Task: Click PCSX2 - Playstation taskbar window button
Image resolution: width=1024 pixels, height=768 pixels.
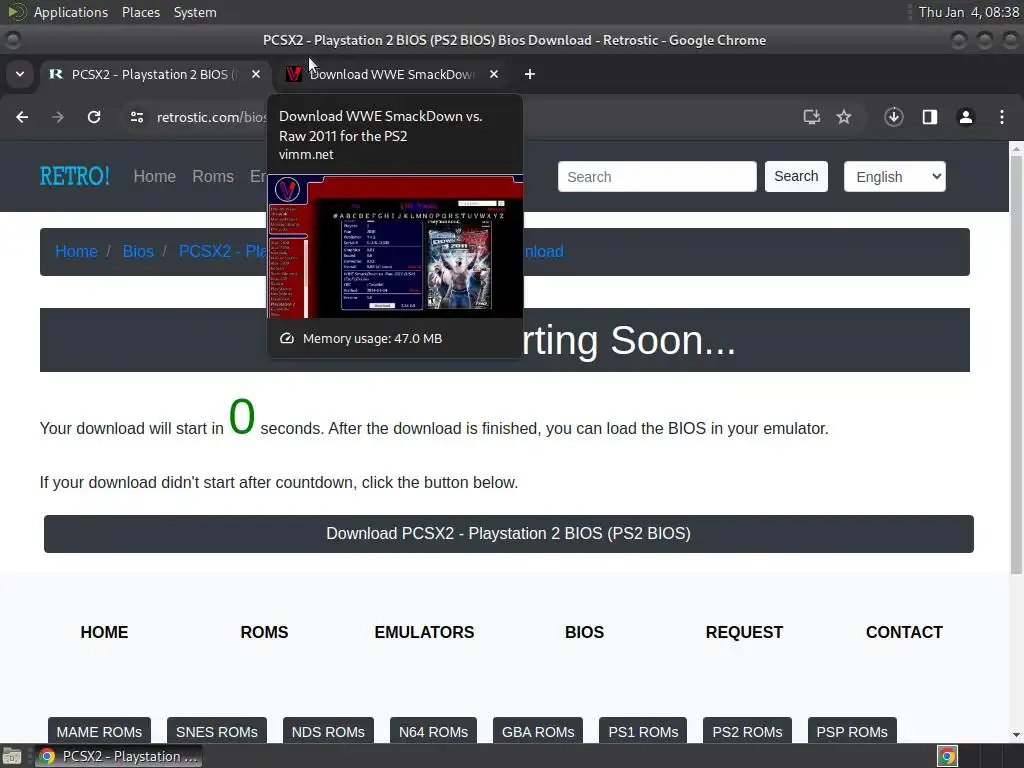Action: [x=119, y=756]
